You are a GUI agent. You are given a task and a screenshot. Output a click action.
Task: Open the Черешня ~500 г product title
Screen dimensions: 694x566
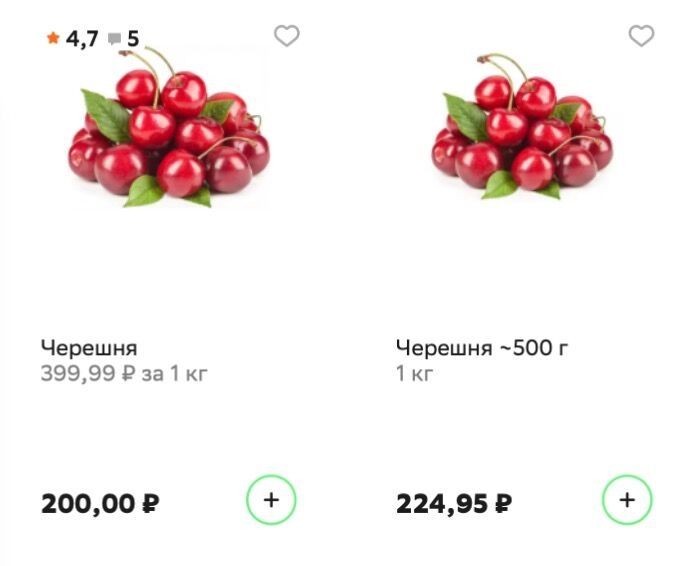(x=483, y=348)
